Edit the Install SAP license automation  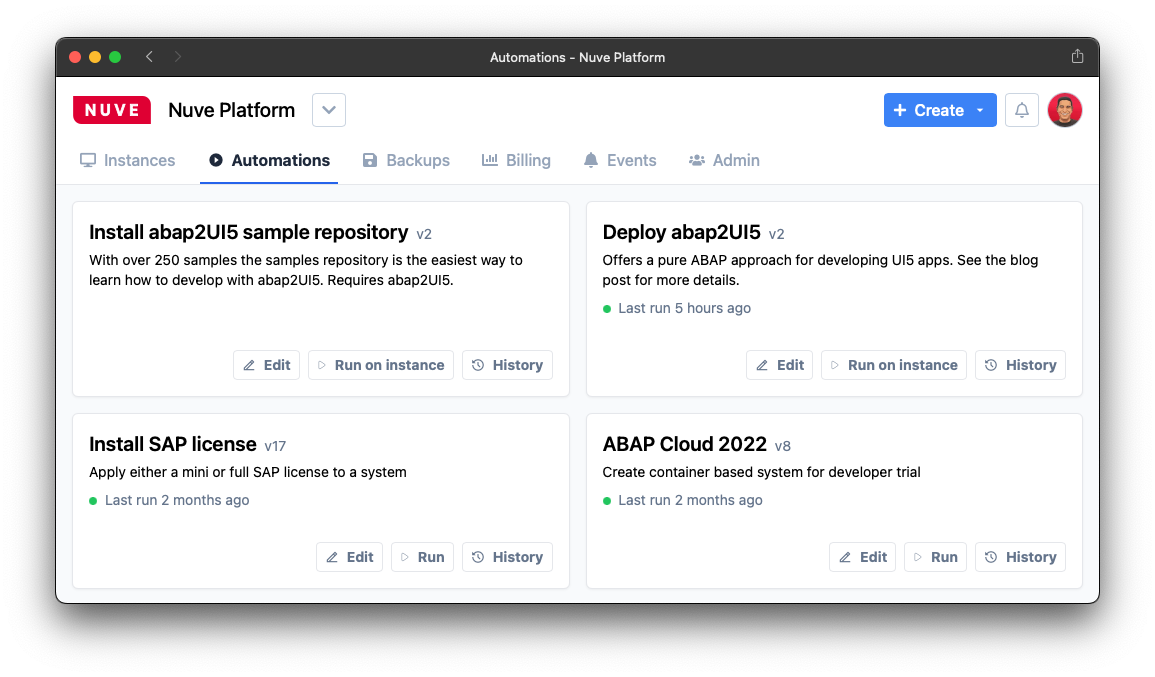(x=349, y=557)
